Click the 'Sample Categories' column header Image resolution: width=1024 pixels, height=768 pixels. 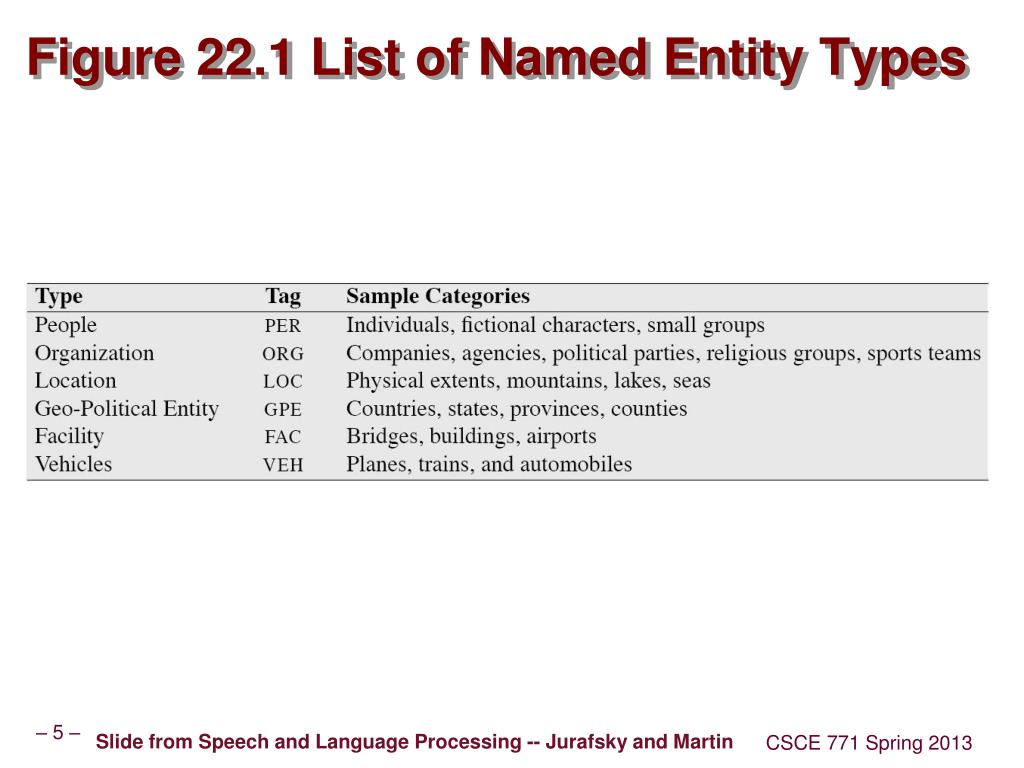pyautogui.click(x=438, y=296)
